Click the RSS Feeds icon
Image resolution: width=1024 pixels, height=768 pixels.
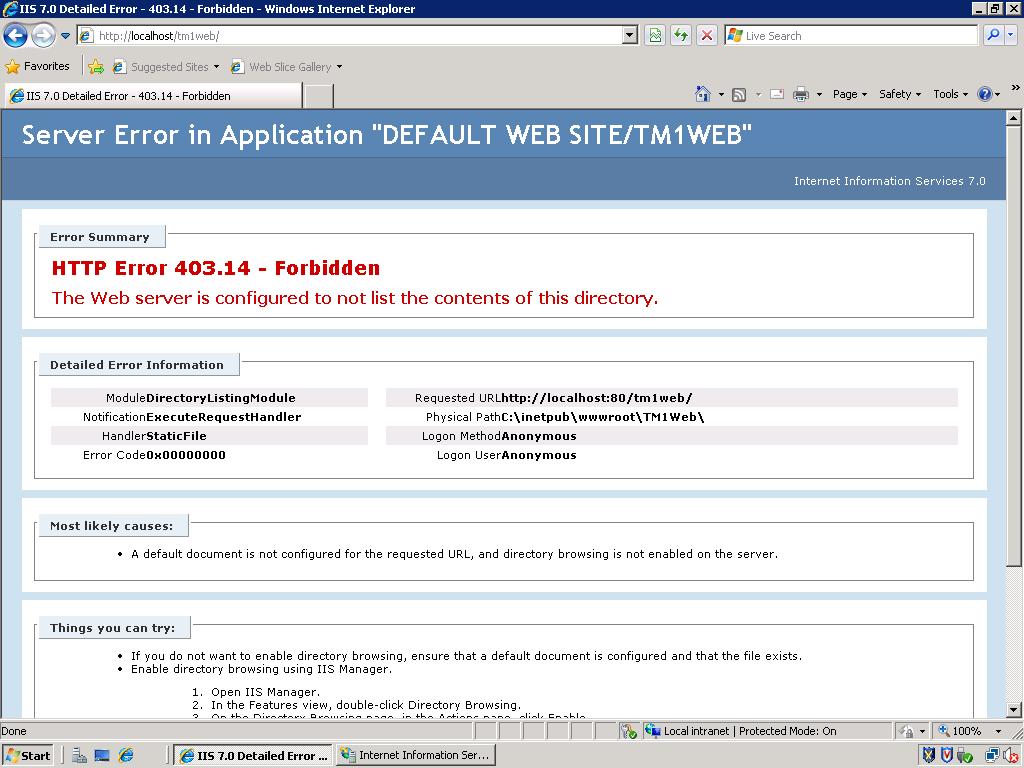click(x=739, y=95)
